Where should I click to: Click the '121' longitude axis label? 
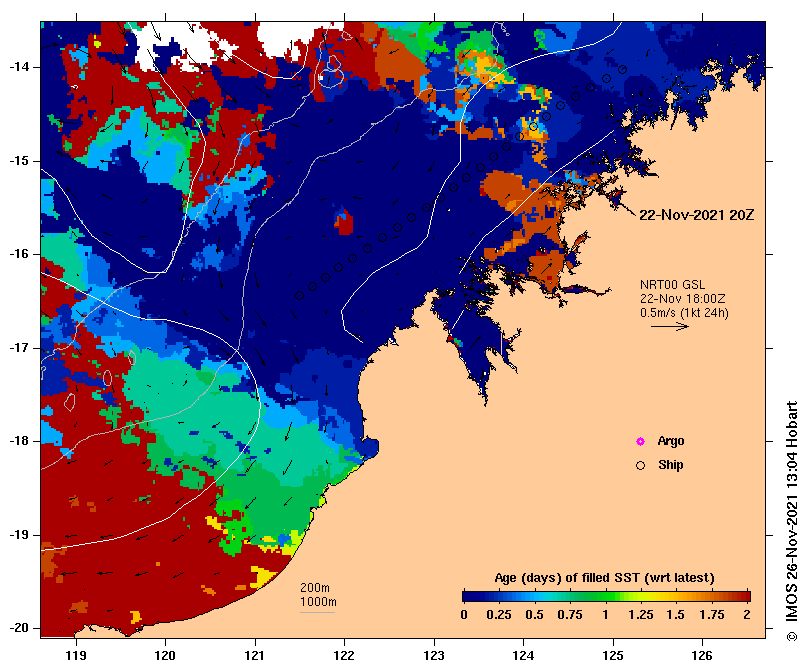pos(255,656)
